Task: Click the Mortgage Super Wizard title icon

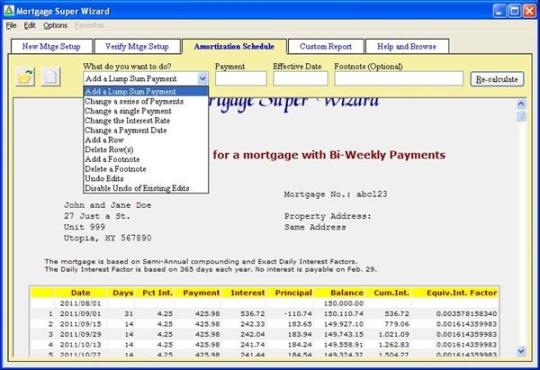Action: tap(9, 11)
